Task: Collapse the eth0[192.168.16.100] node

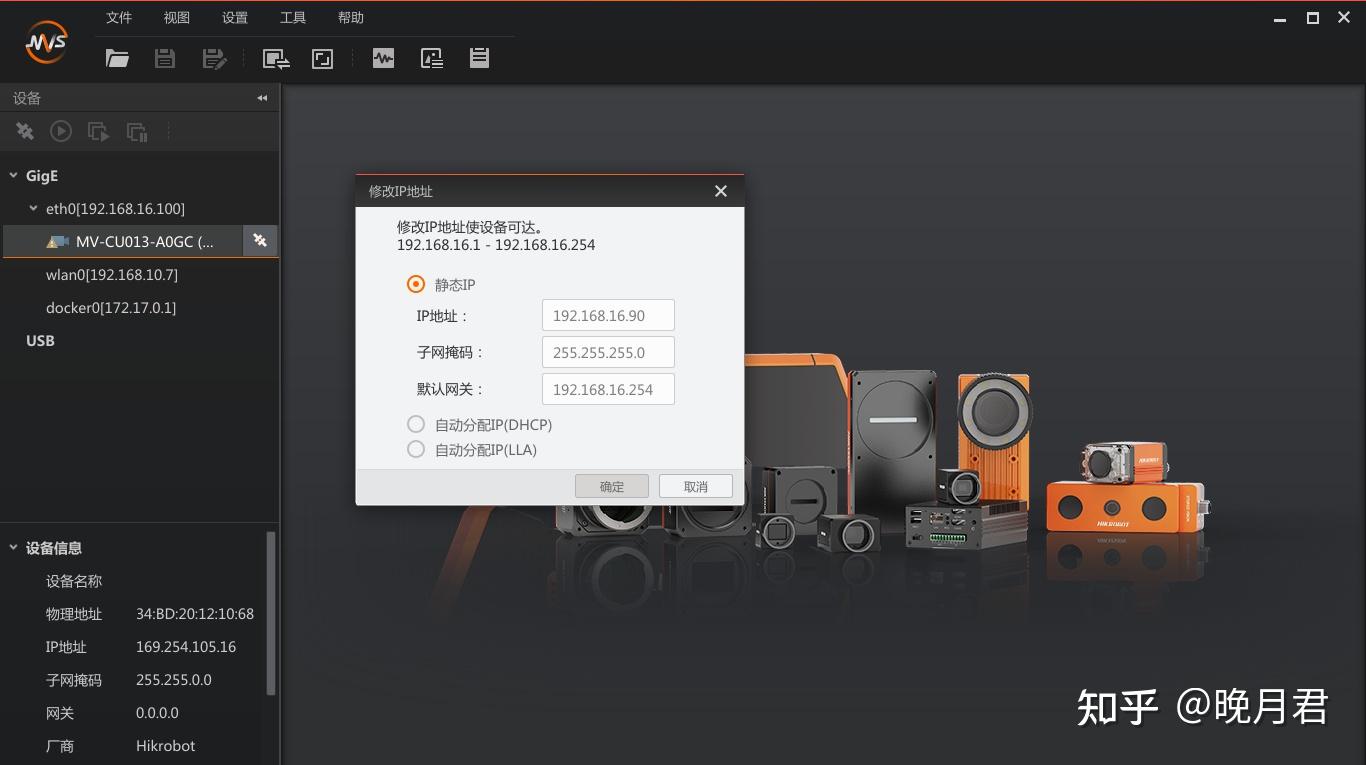Action: [31, 208]
